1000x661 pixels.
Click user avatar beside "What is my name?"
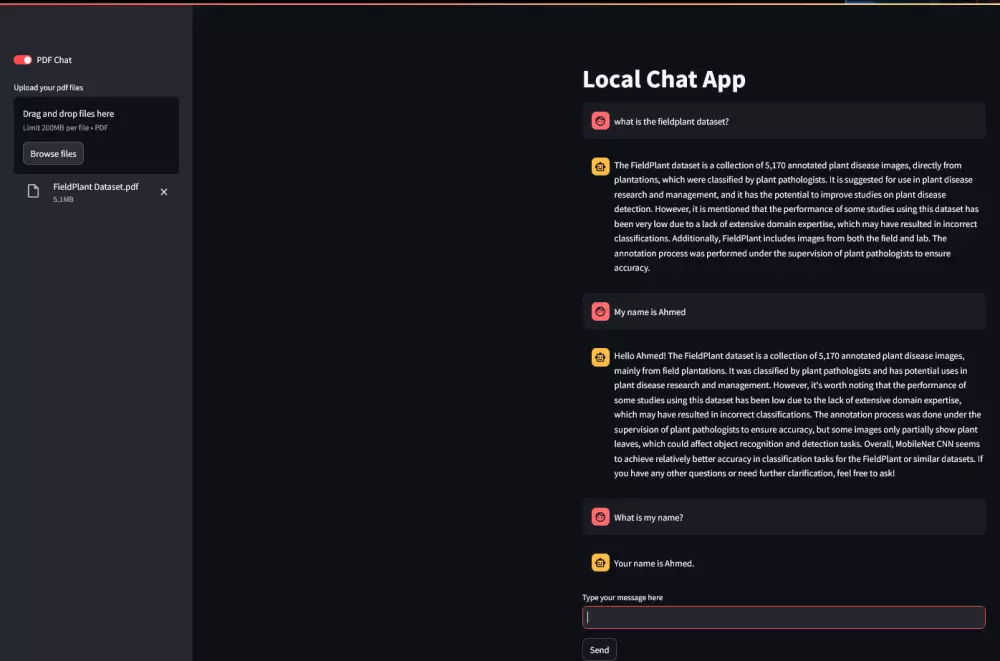click(x=600, y=517)
